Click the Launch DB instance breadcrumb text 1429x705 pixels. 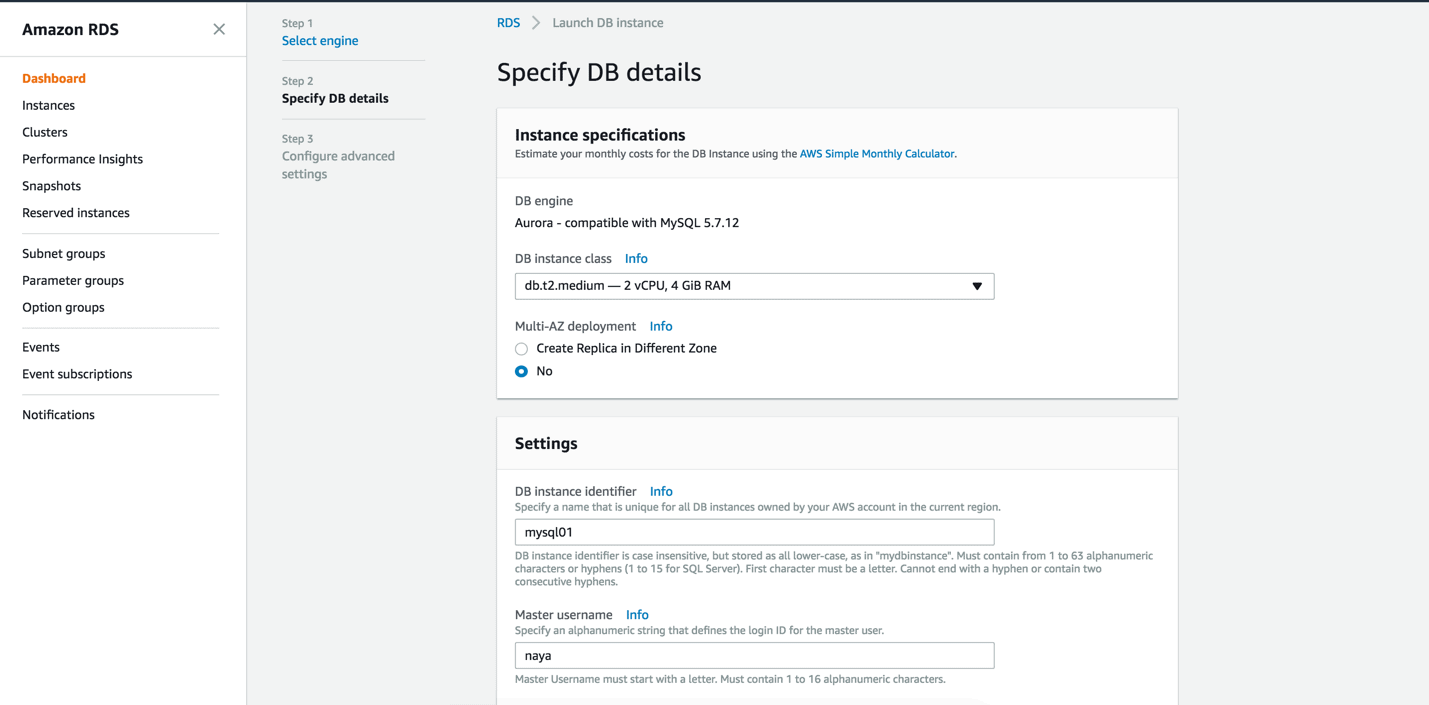(608, 23)
